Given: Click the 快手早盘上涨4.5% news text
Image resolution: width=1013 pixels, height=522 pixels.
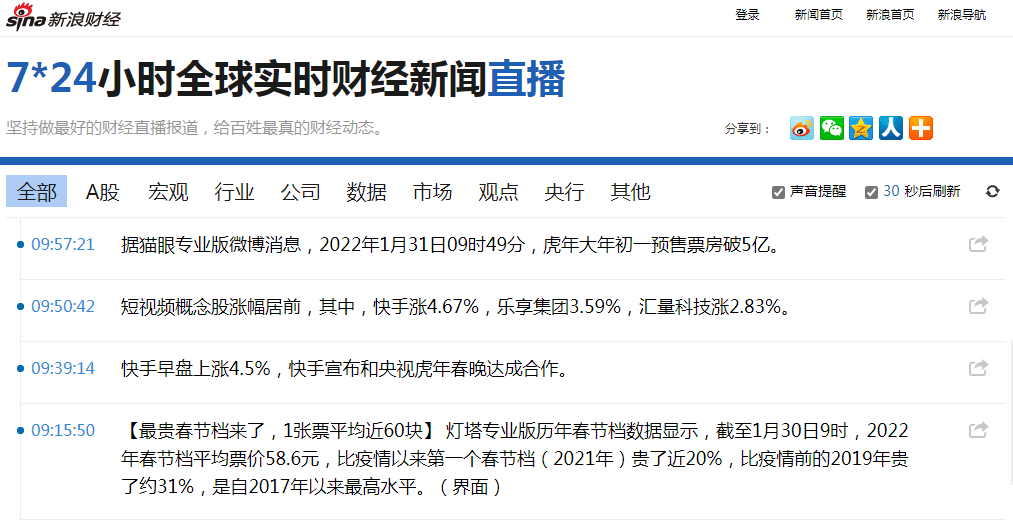Looking at the screenshot, I should click(345, 368).
